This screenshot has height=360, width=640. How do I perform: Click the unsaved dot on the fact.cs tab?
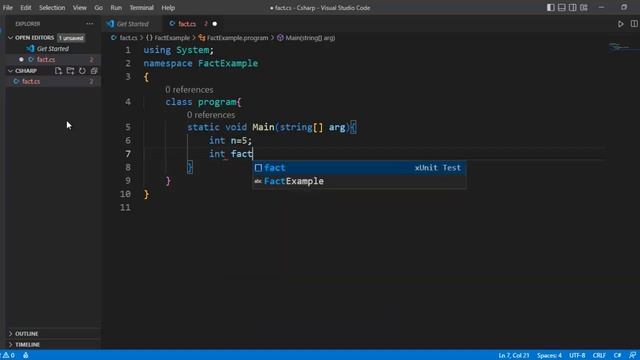(x=215, y=24)
